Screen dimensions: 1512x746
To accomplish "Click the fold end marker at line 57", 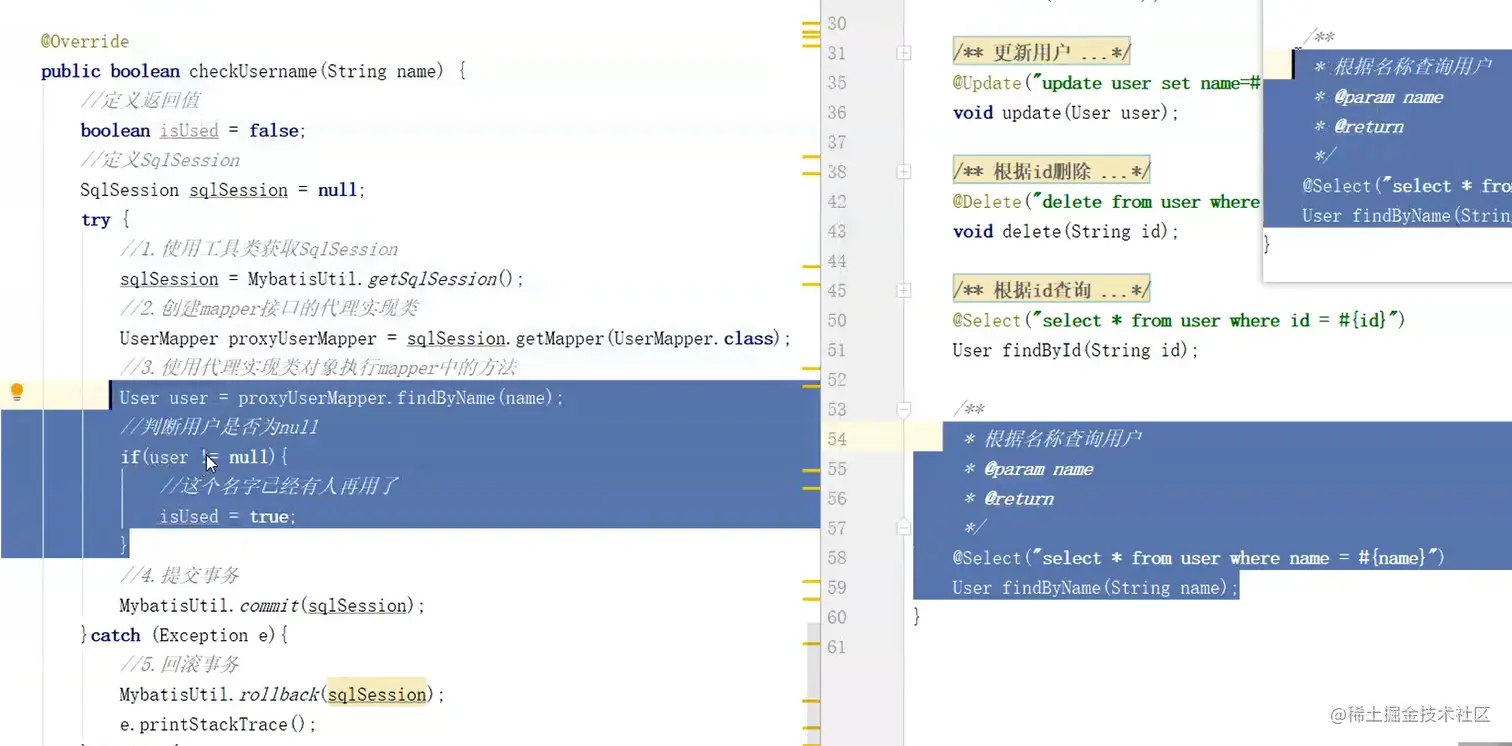I will click(904, 528).
